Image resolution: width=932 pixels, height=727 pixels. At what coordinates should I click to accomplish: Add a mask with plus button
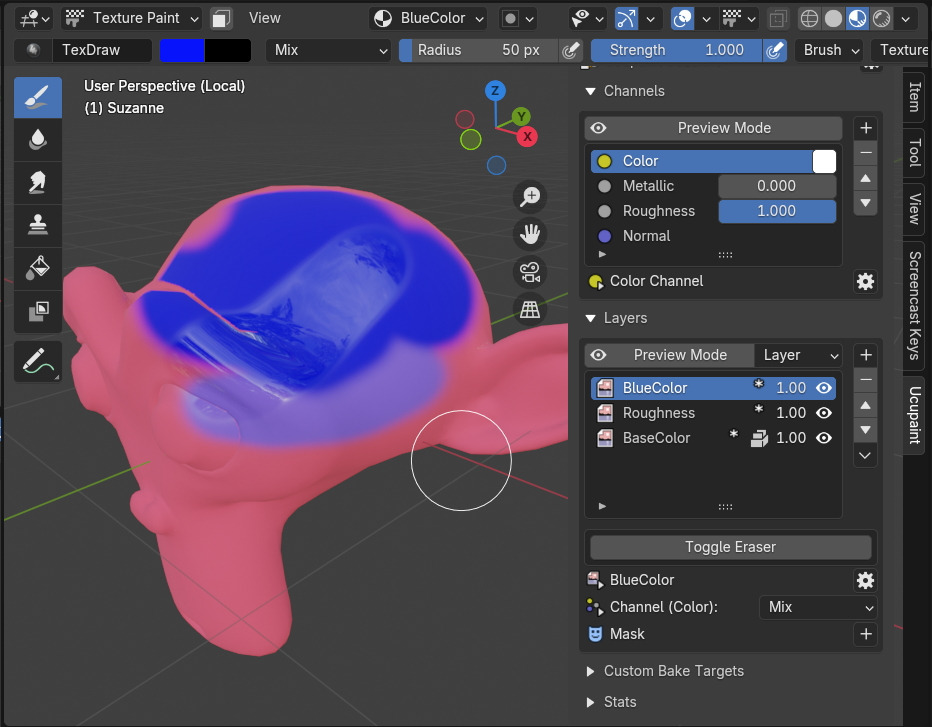coord(865,634)
